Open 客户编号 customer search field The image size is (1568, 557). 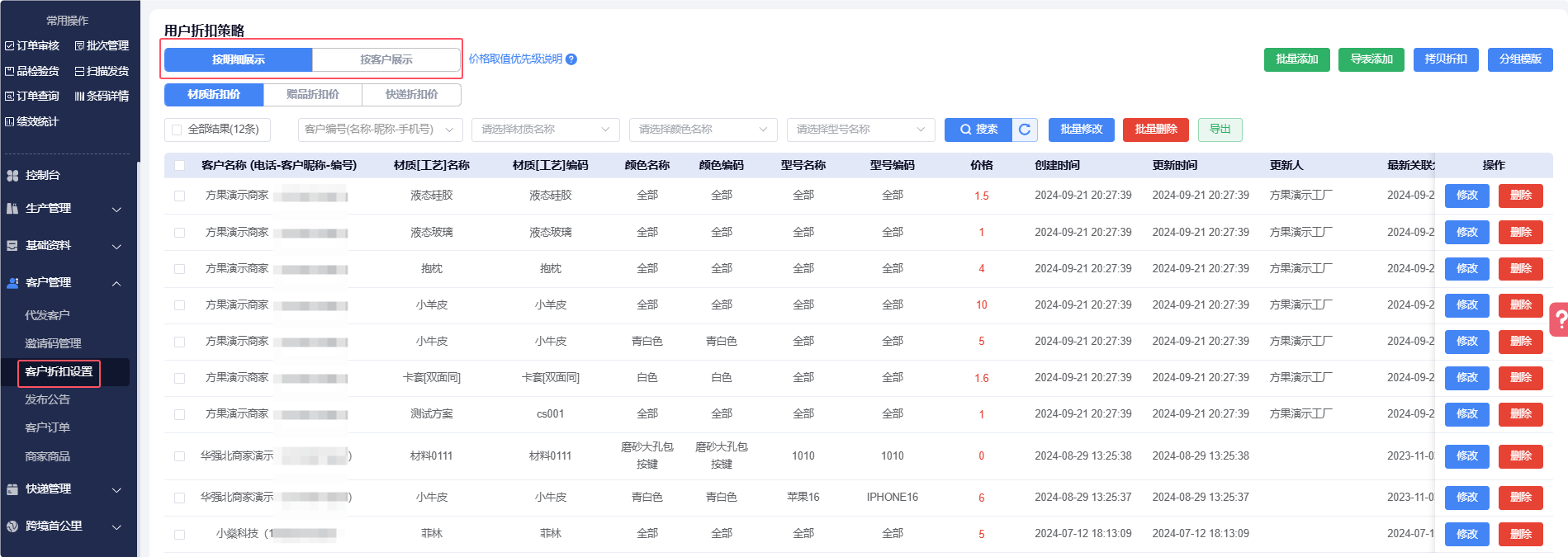(x=379, y=130)
